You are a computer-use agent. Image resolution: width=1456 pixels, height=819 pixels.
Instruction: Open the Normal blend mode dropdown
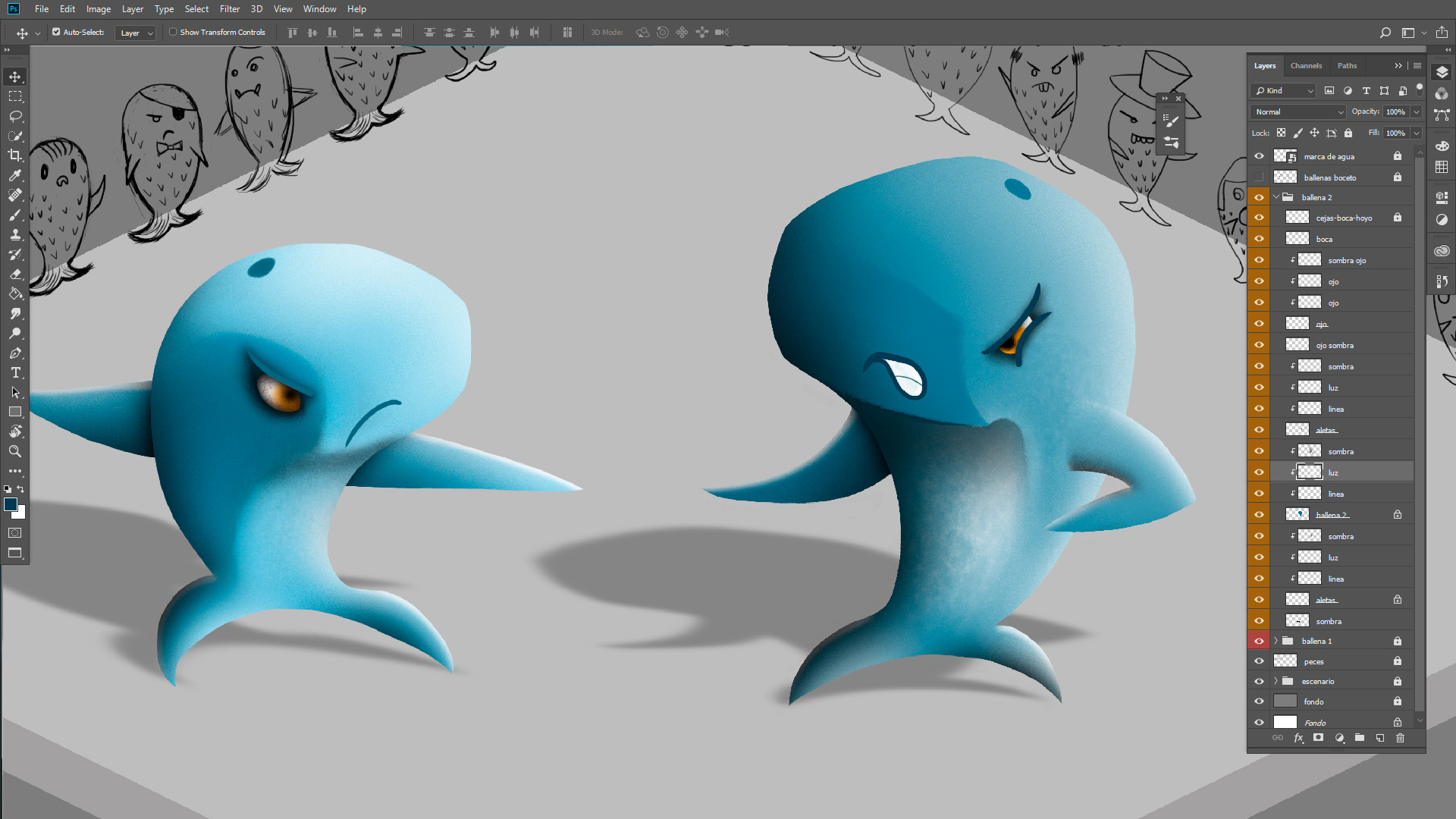(1298, 111)
